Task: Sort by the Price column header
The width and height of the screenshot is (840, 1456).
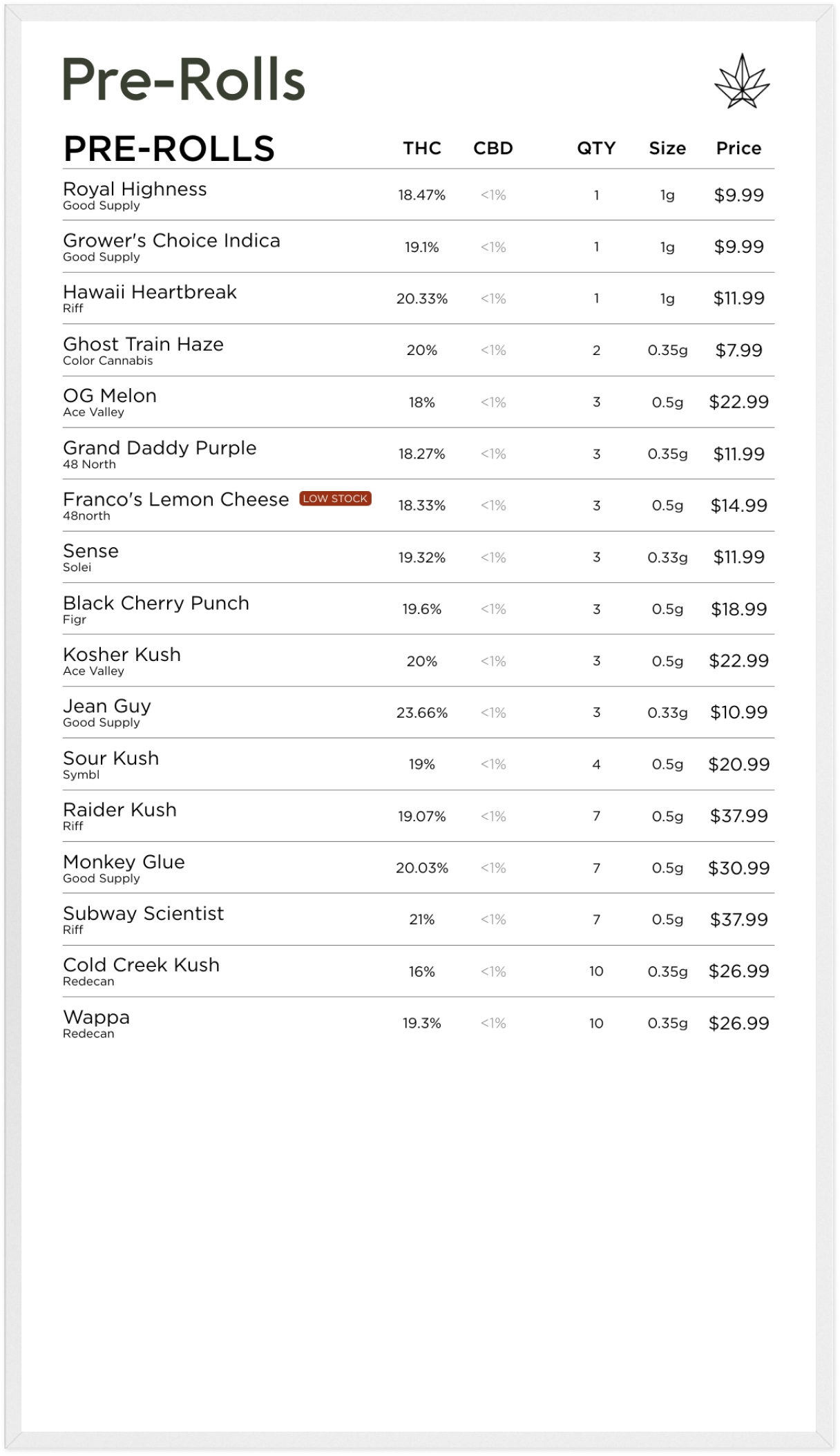Action: (738, 149)
